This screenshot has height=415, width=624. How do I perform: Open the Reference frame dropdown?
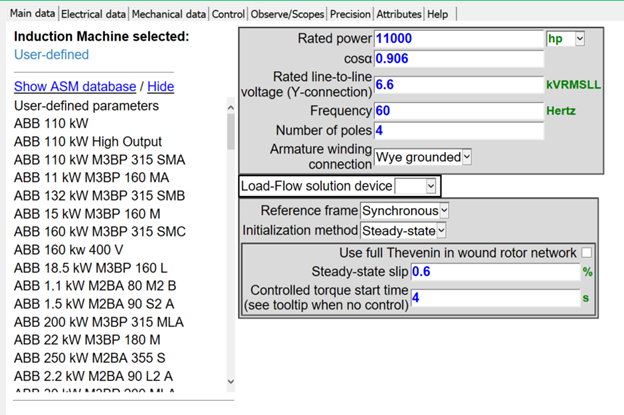[x=404, y=211]
